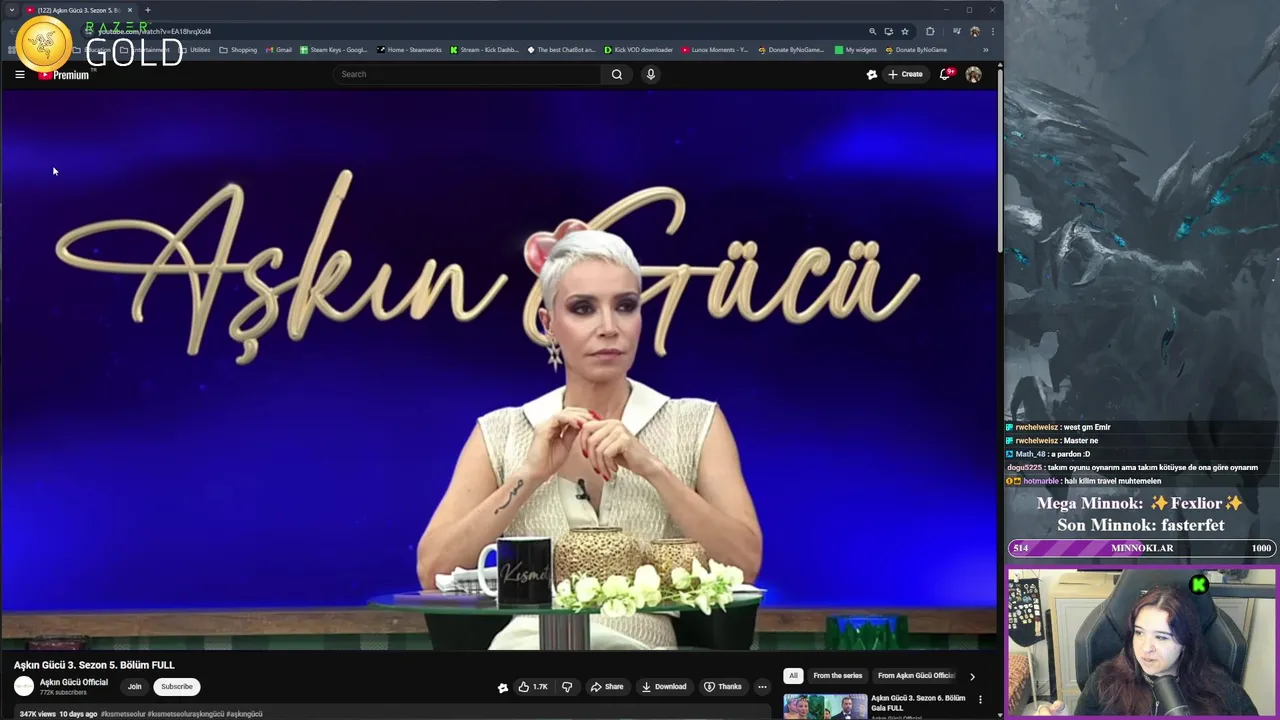
Task: Open the Gmail bookmark
Action: point(279,50)
